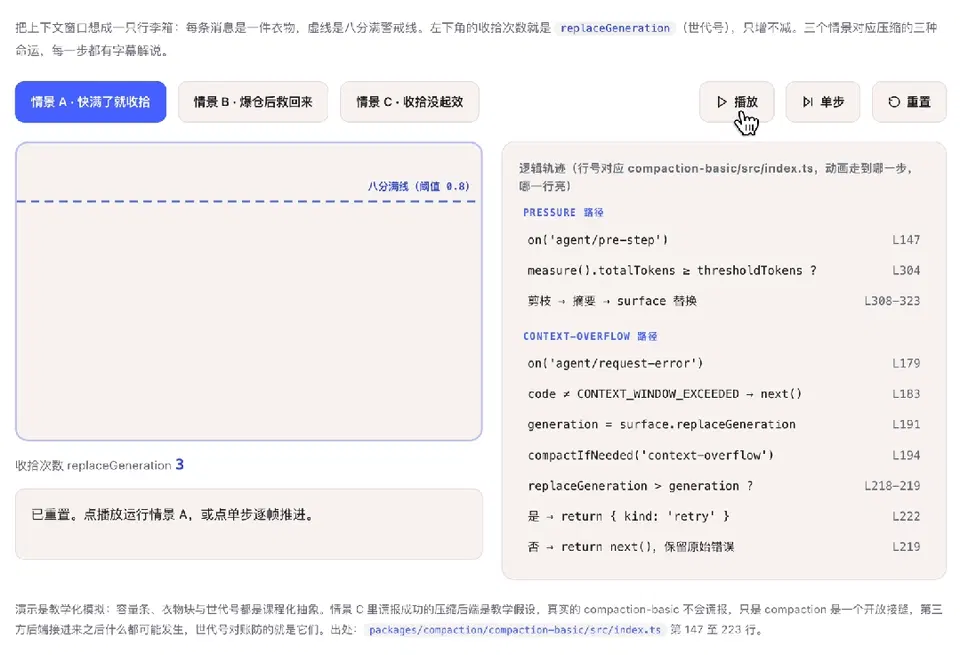Click the CONTEXT-OVERFLOW 路径 section heading
Image resolution: width=960 pixels, height=655 pixels.
tap(590, 336)
